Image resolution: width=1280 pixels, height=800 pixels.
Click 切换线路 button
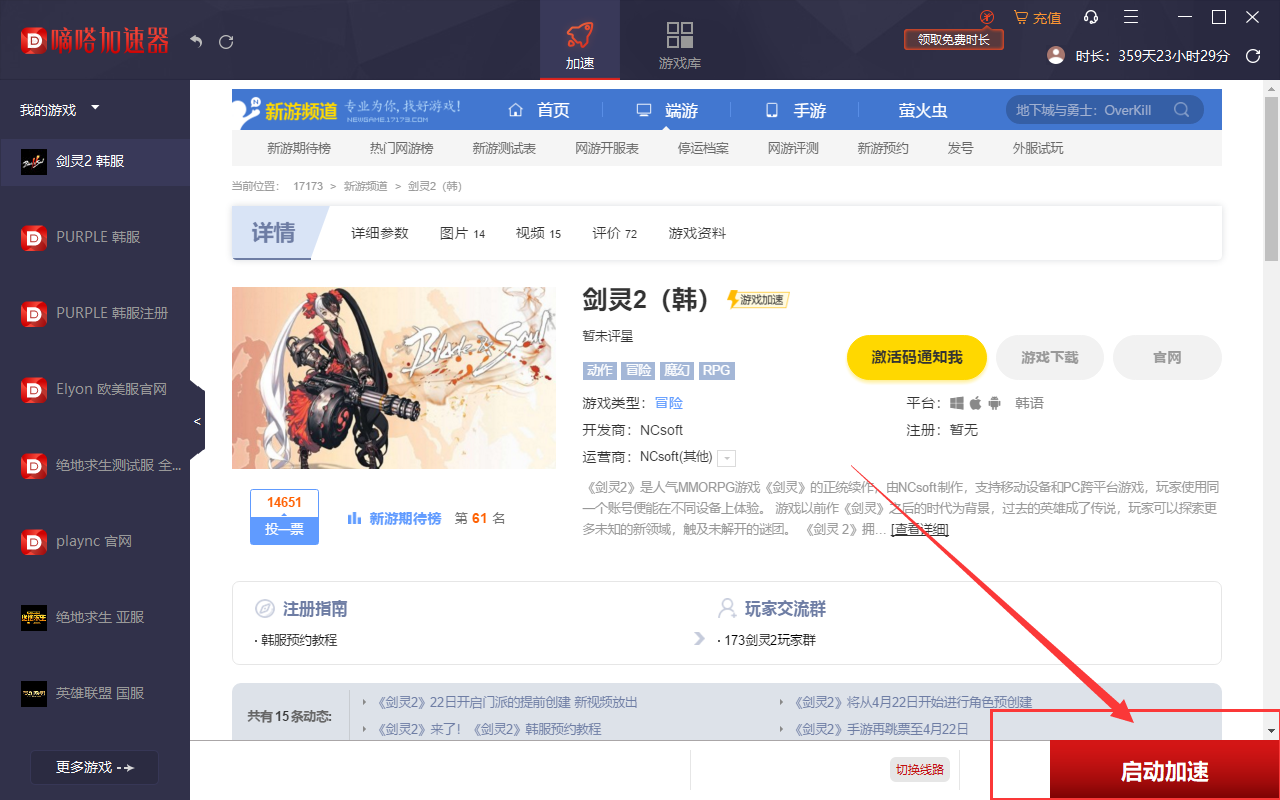coord(919,770)
